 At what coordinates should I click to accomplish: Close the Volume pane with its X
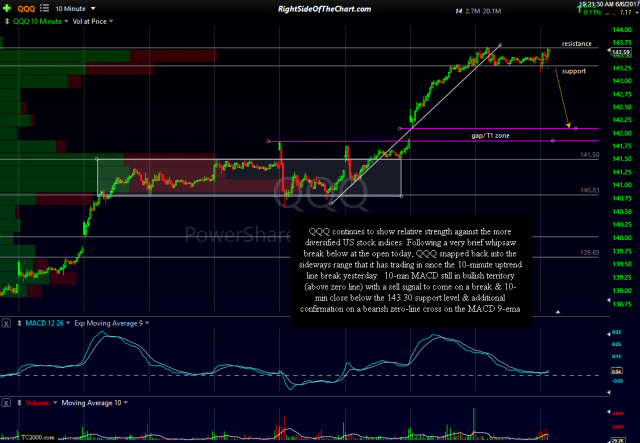point(6,403)
